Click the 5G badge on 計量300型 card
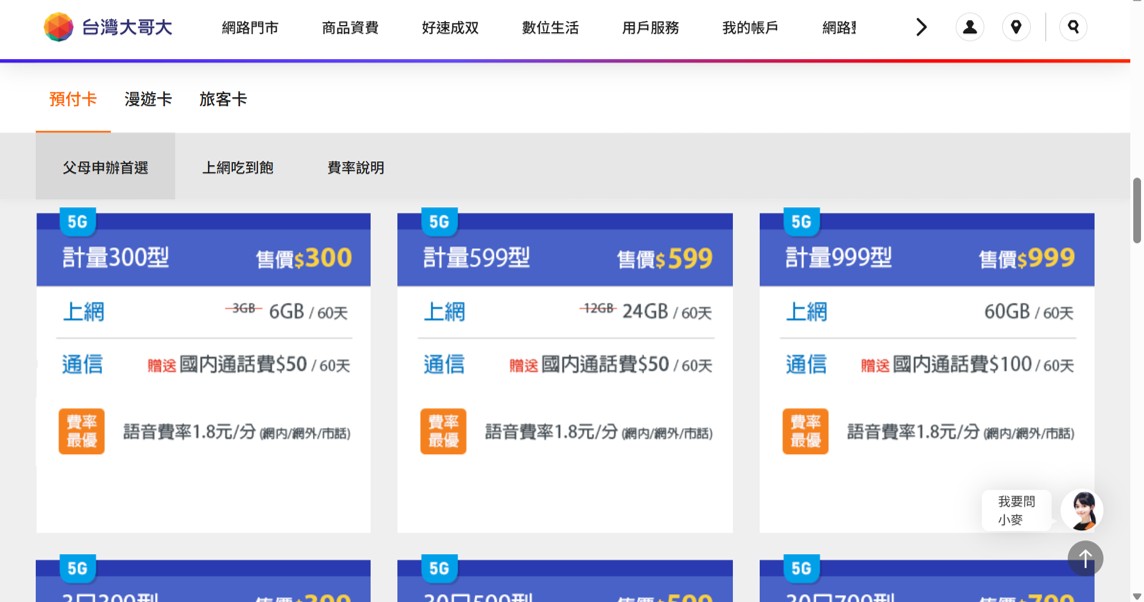Screen dimensions: 1144x602 tap(77, 222)
